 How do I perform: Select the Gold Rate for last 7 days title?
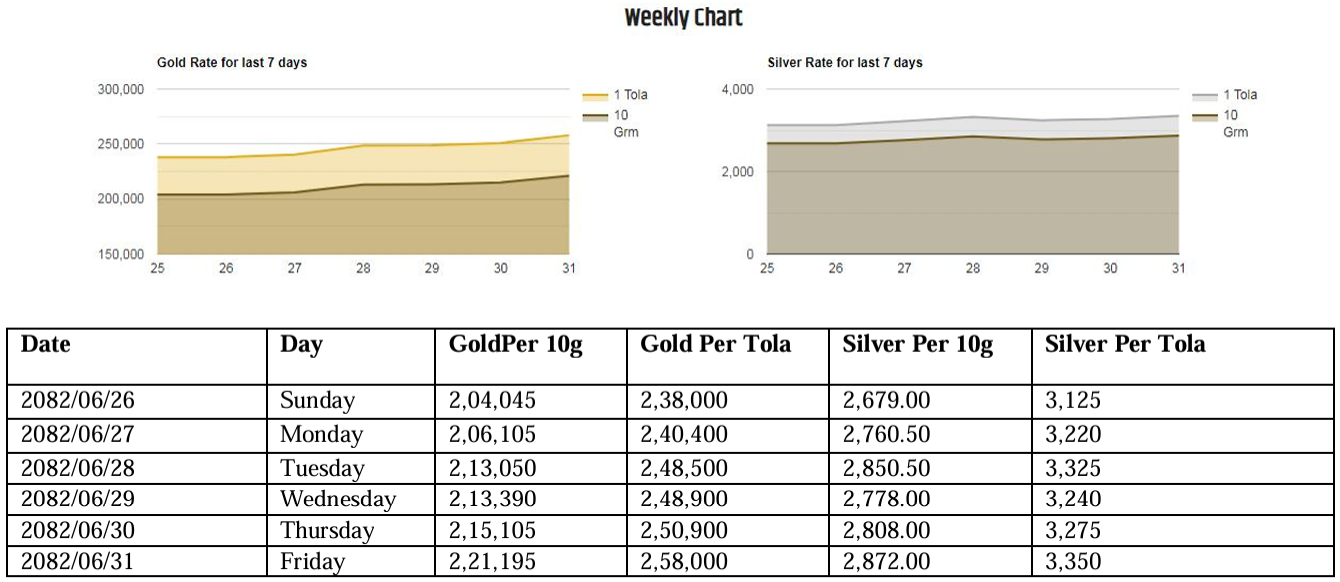coord(232,63)
